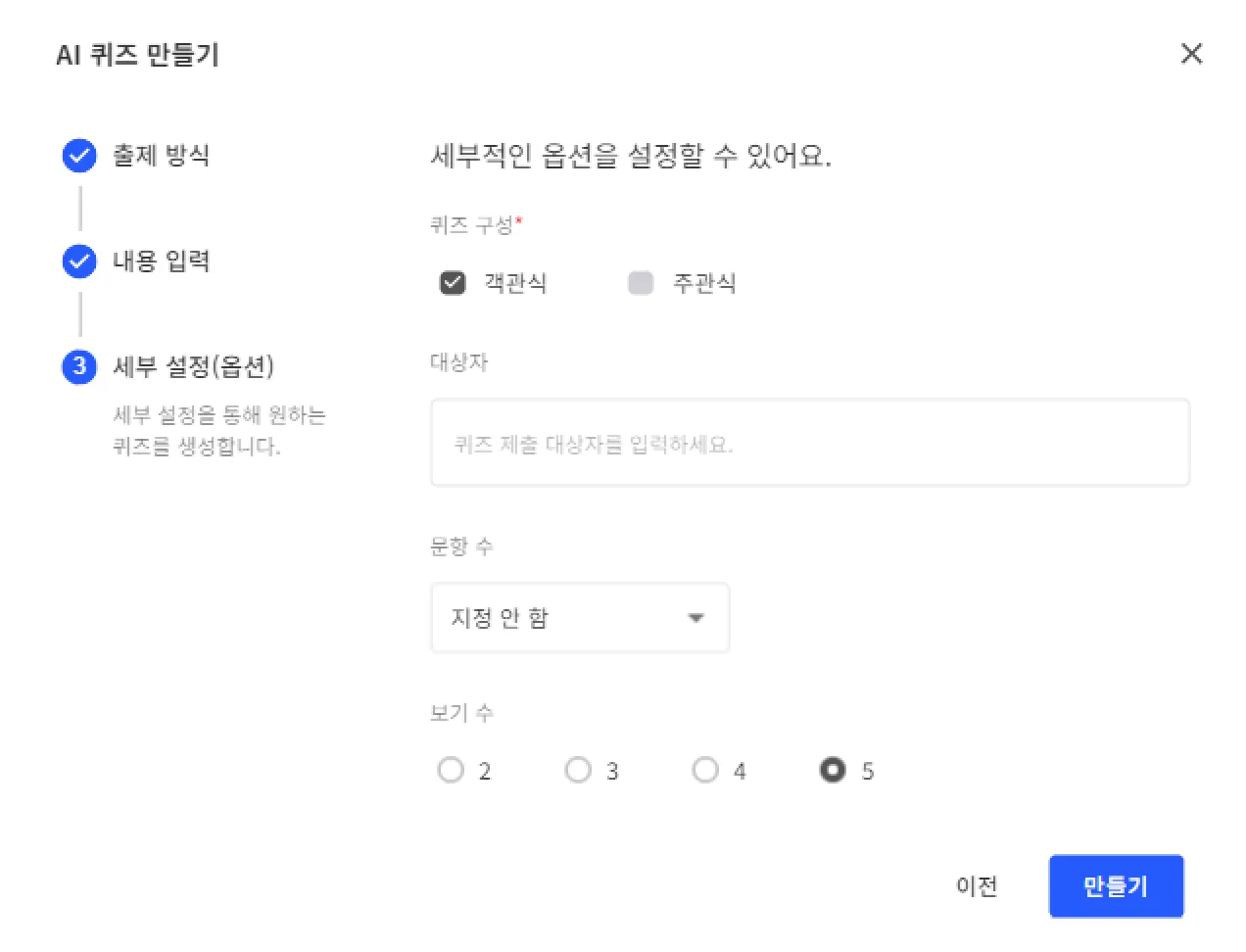Open the 문항 수 지정 안 함 dropdown

(579, 618)
